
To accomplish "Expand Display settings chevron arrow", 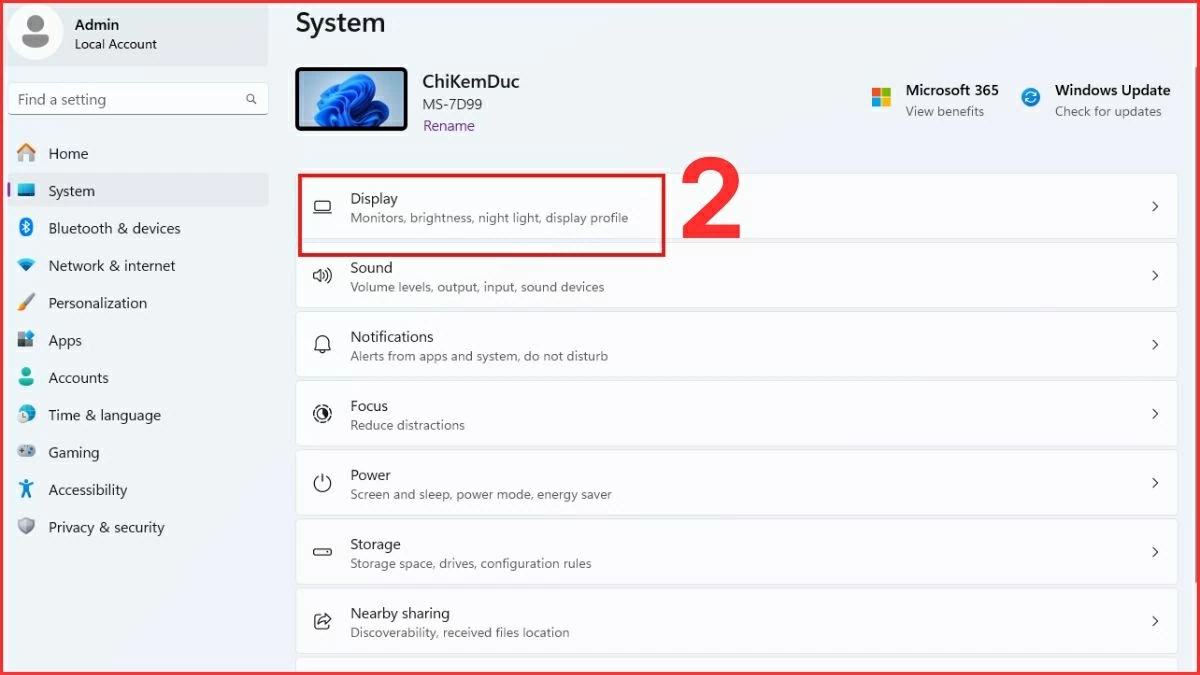I will (1155, 207).
